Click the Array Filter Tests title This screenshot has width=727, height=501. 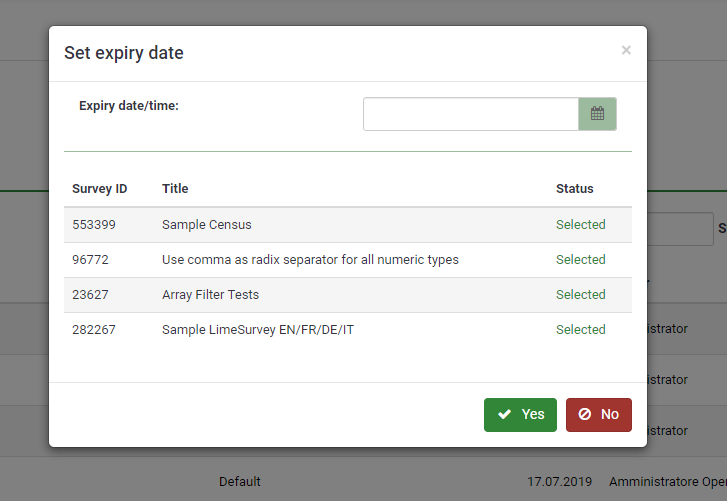[x=210, y=295]
